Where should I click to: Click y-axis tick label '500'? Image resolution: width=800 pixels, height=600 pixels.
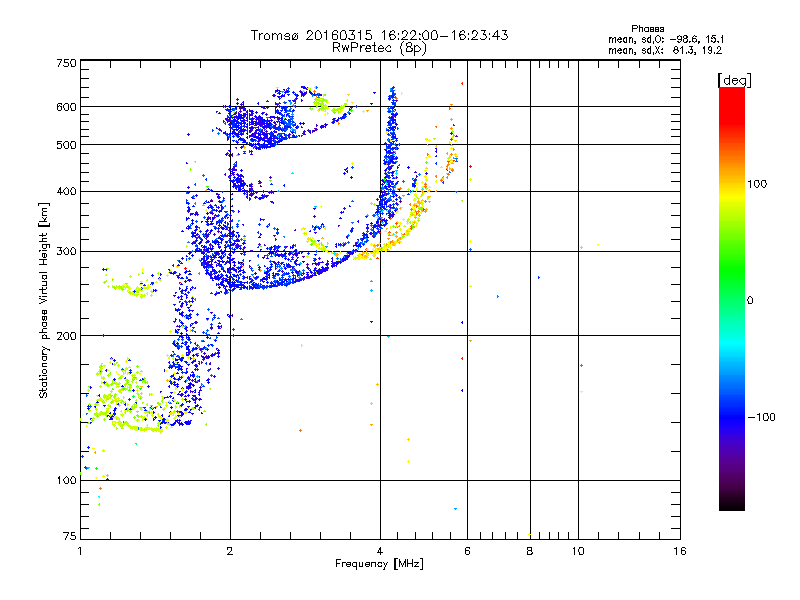(66, 145)
